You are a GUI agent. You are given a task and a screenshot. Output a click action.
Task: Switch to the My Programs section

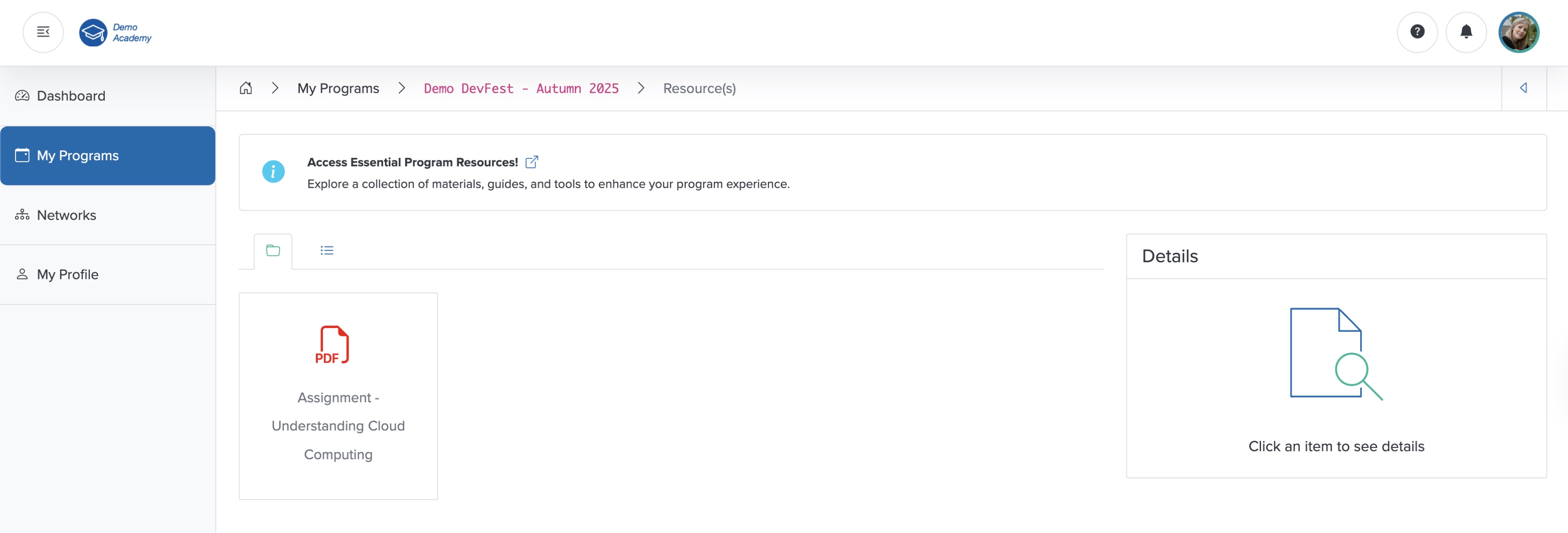point(77,155)
